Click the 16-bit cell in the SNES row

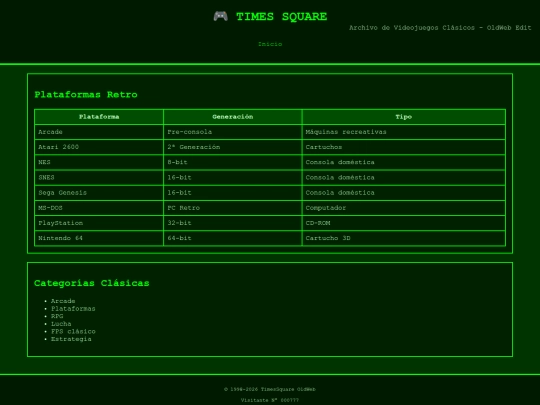pos(232,177)
